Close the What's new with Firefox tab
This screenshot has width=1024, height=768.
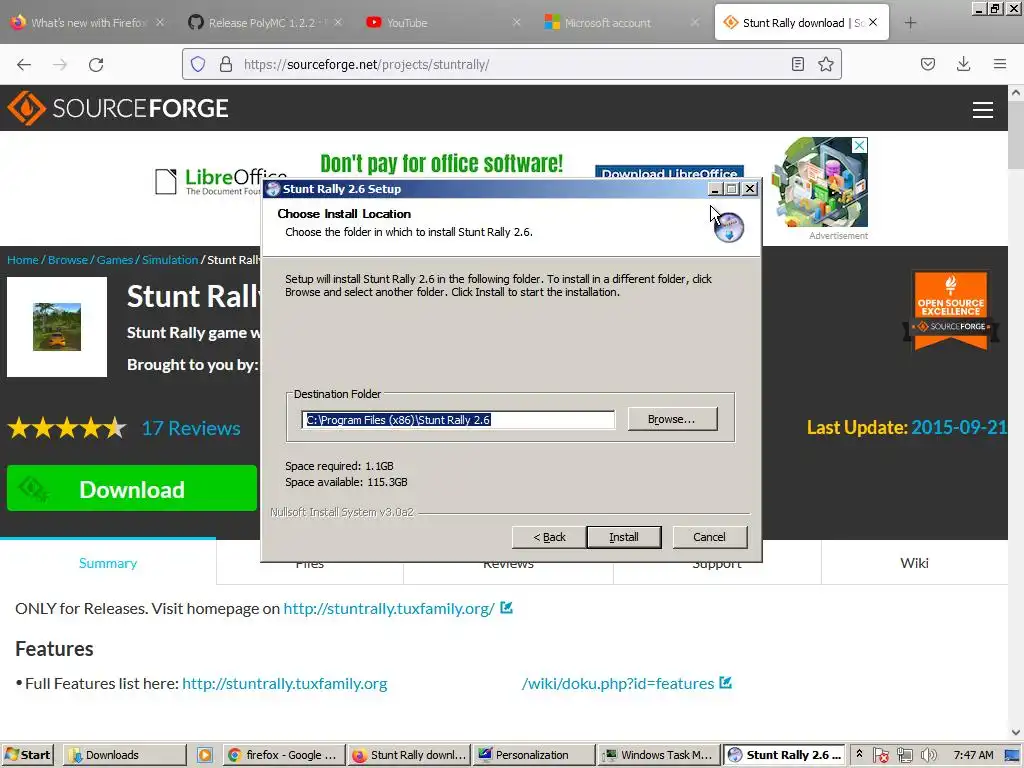160,22
